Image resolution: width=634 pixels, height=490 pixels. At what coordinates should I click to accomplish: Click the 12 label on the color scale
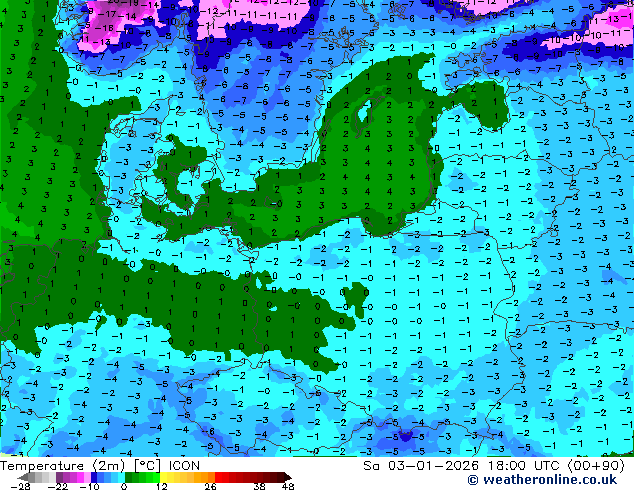coord(162,486)
